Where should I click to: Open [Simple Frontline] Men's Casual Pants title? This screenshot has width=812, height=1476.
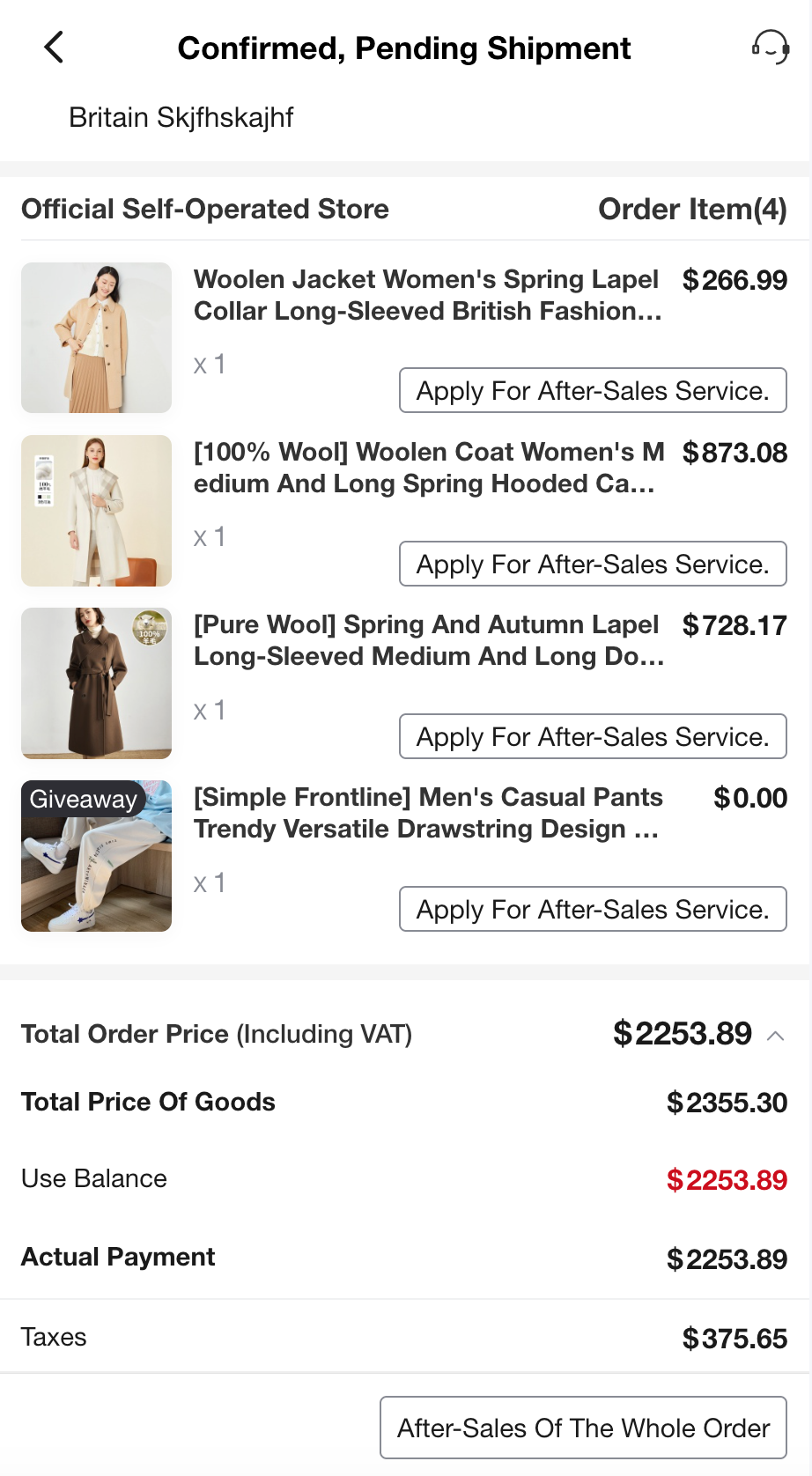click(x=427, y=813)
